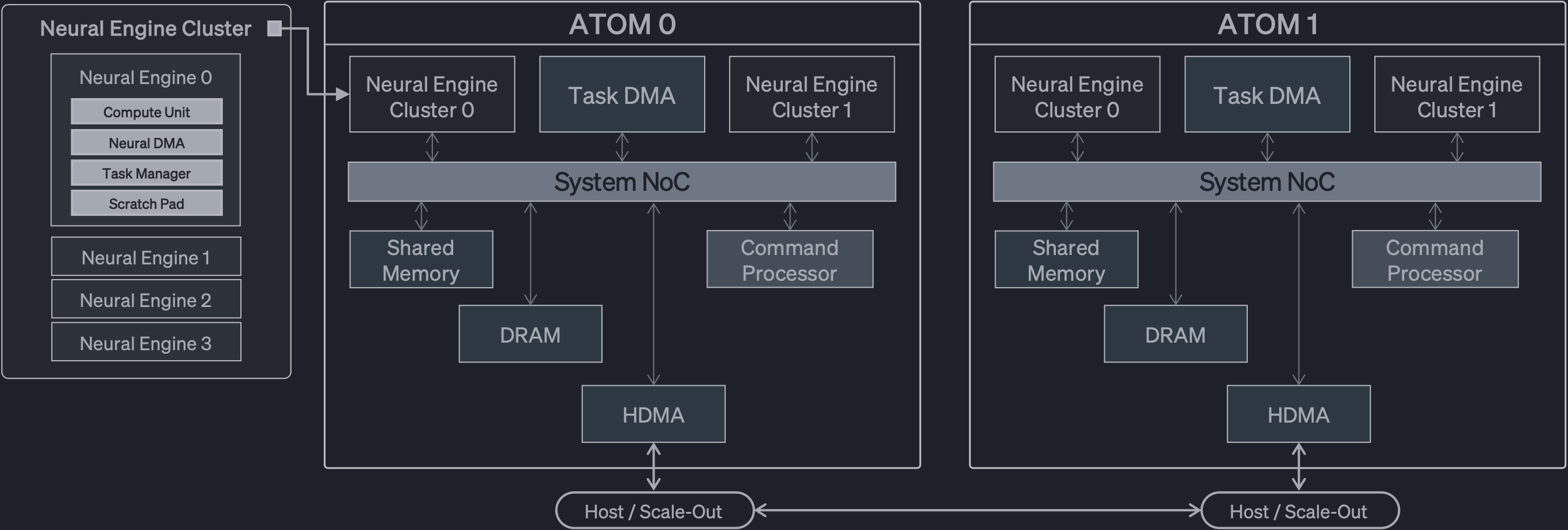Click the System NoC bar in ATOM 0
This screenshot has height=530, width=1568.
point(622,182)
